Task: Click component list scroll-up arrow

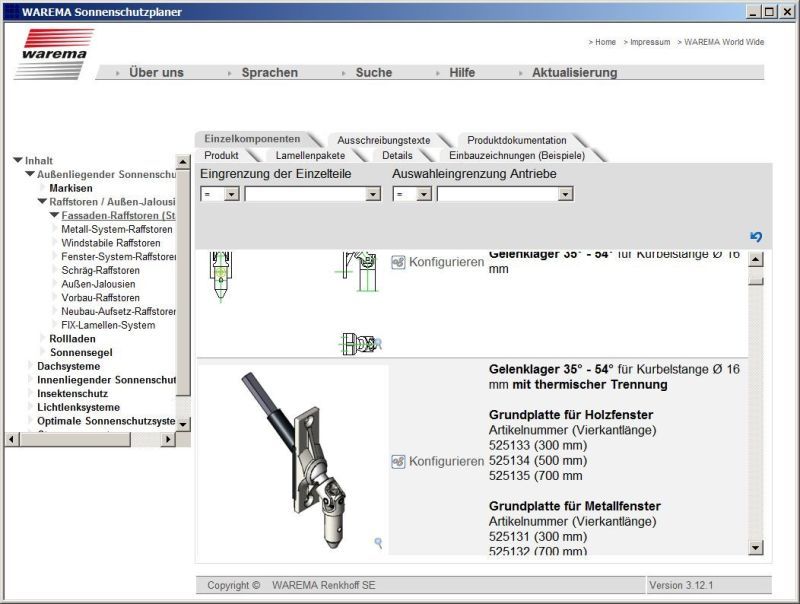Action: click(x=756, y=259)
